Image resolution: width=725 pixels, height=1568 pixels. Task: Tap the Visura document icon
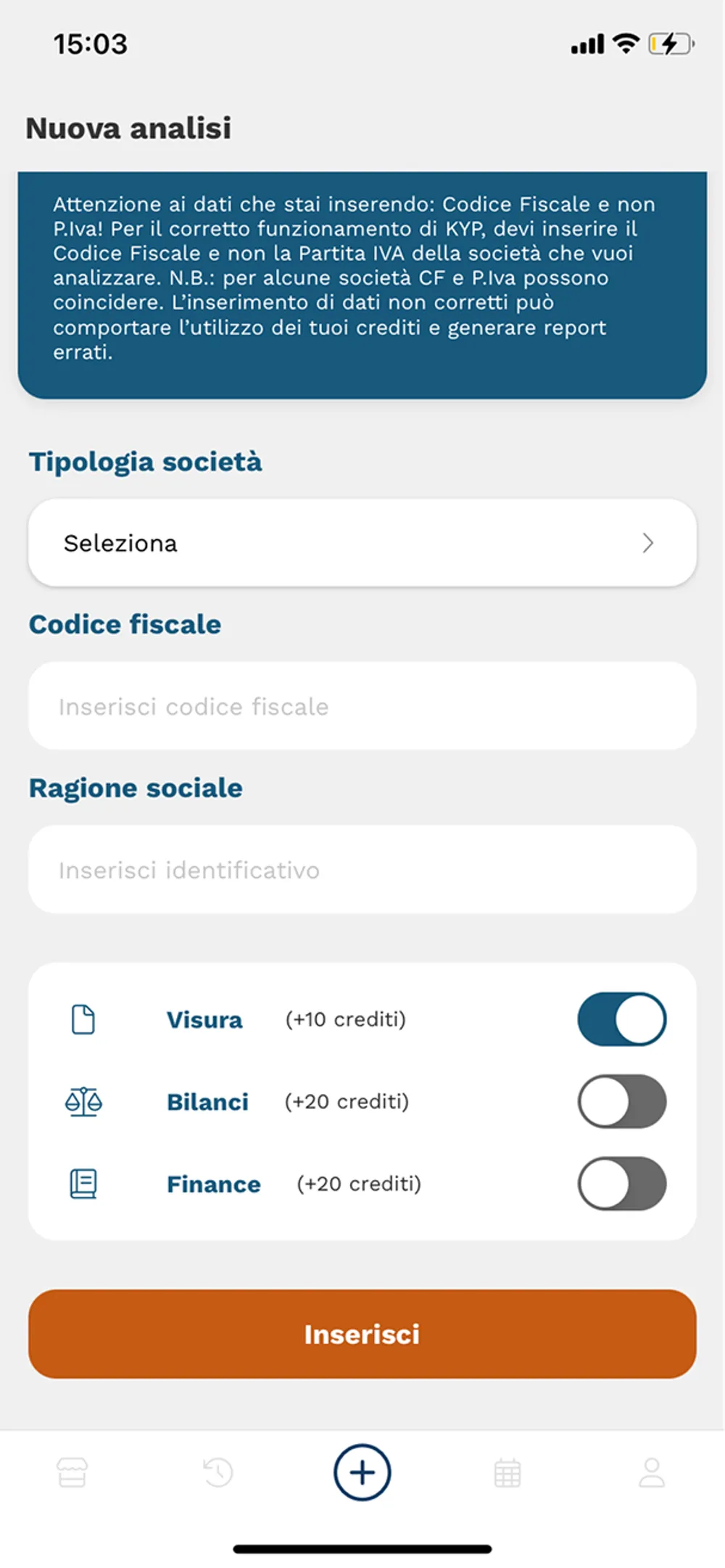click(83, 1019)
